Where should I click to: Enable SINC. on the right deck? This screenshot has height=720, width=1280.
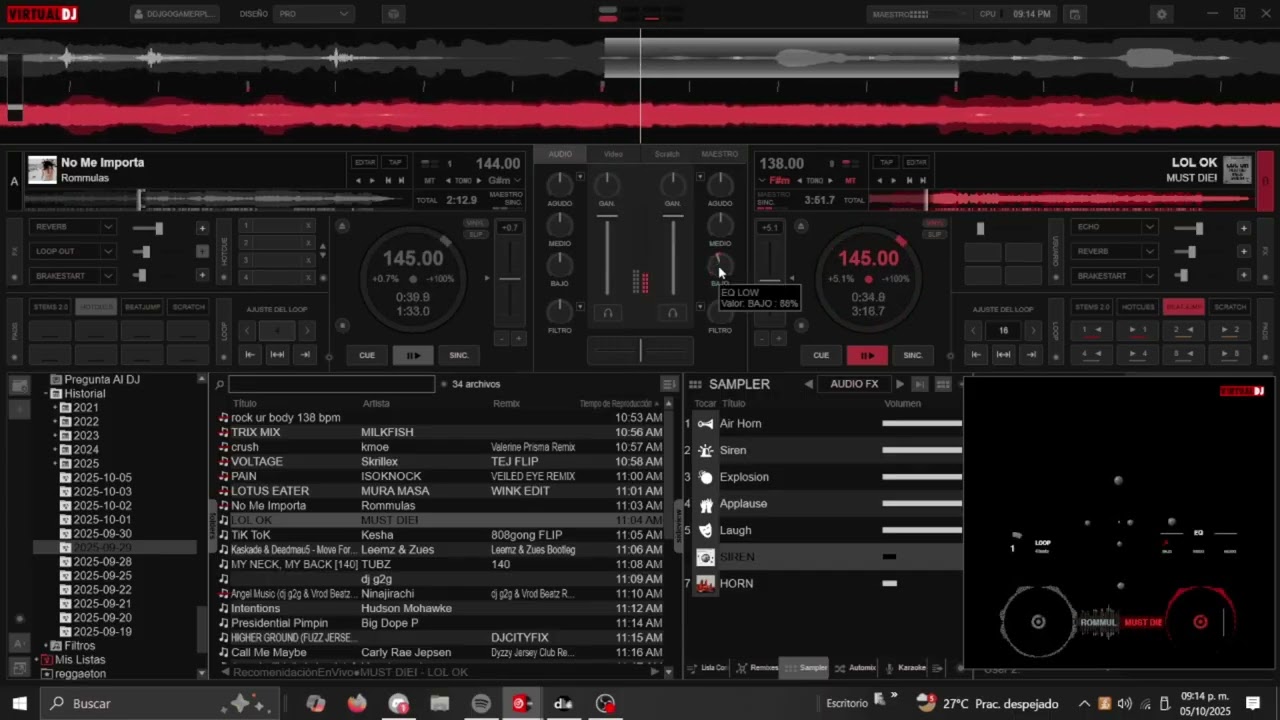[x=913, y=355]
